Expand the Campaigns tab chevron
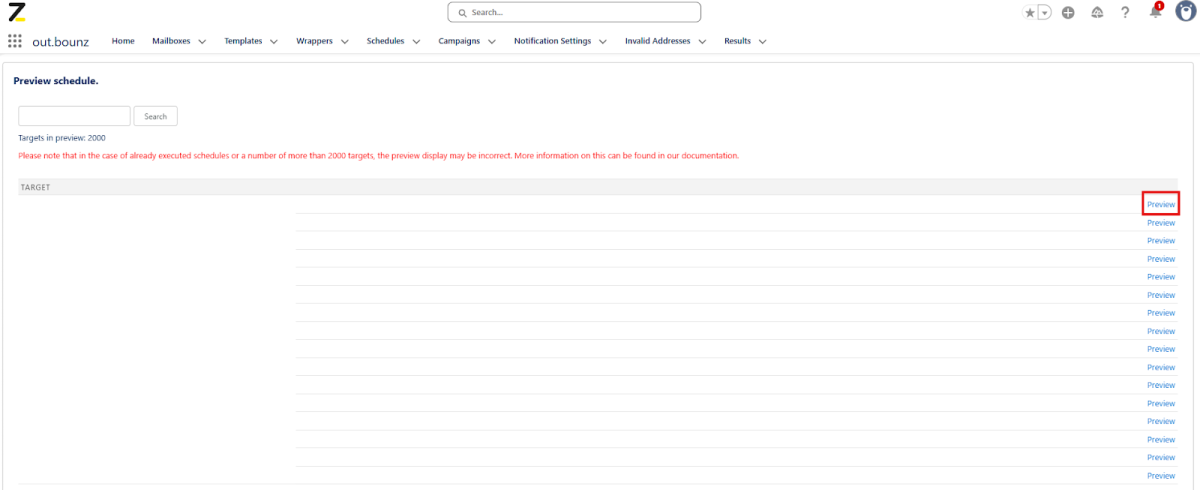This screenshot has height=490, width=1200. pyautogui.click(x=492, y=42)
